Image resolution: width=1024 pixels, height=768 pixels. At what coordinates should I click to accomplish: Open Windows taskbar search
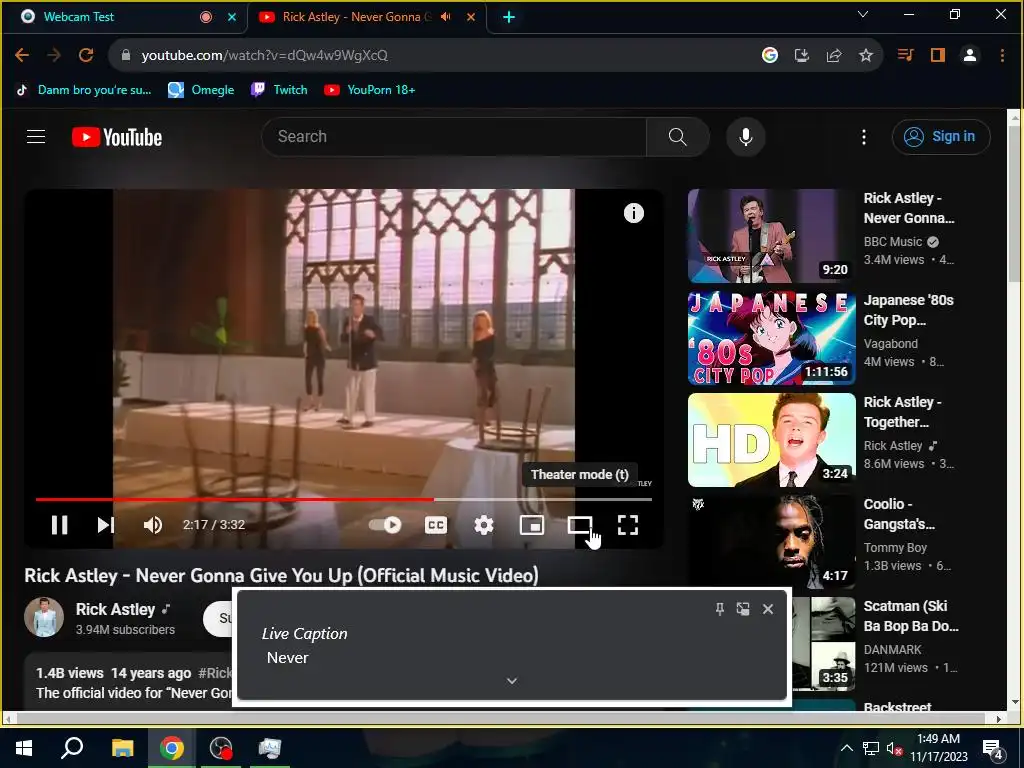(72, 748)
